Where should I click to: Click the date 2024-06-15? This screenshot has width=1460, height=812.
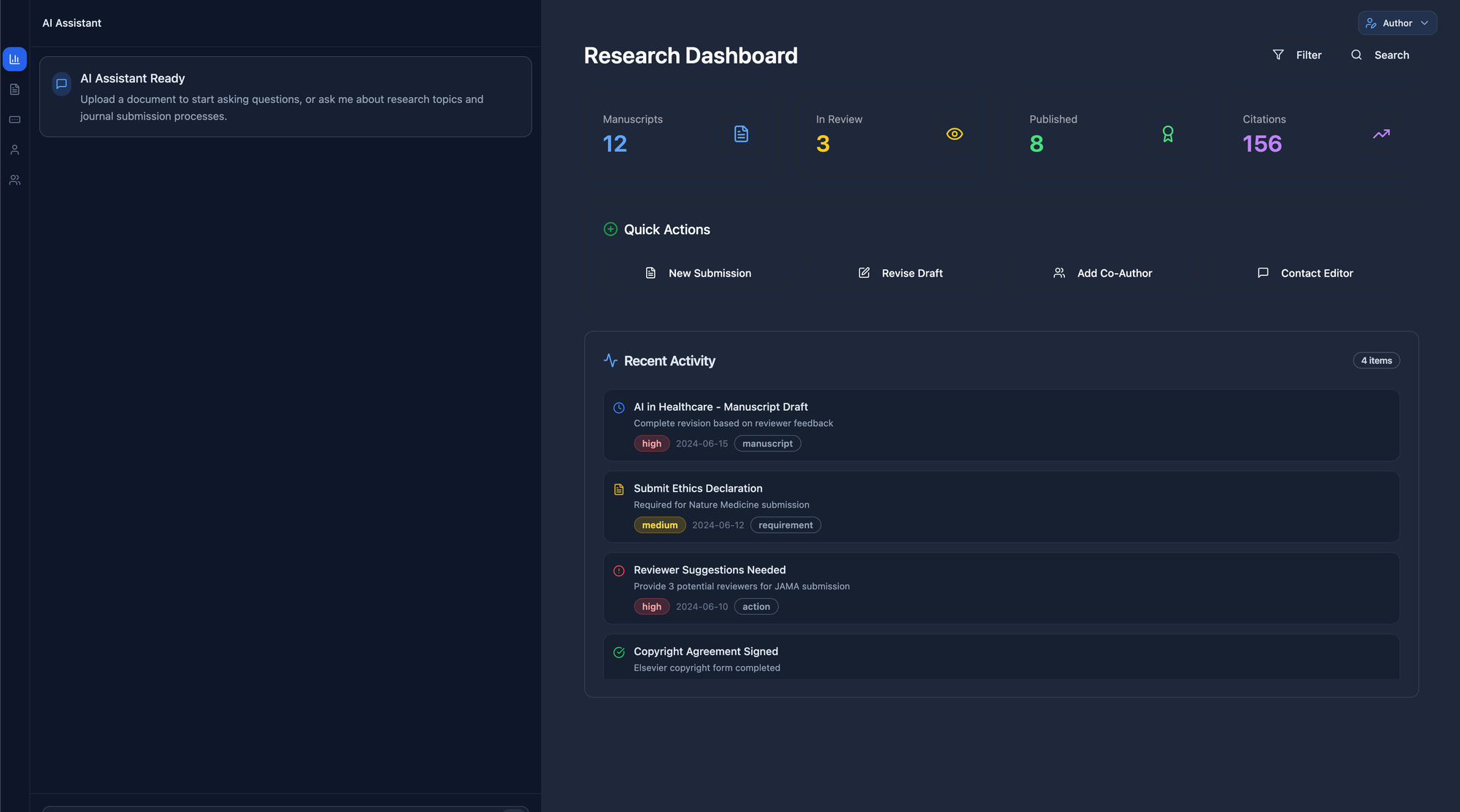pos(702,444)
